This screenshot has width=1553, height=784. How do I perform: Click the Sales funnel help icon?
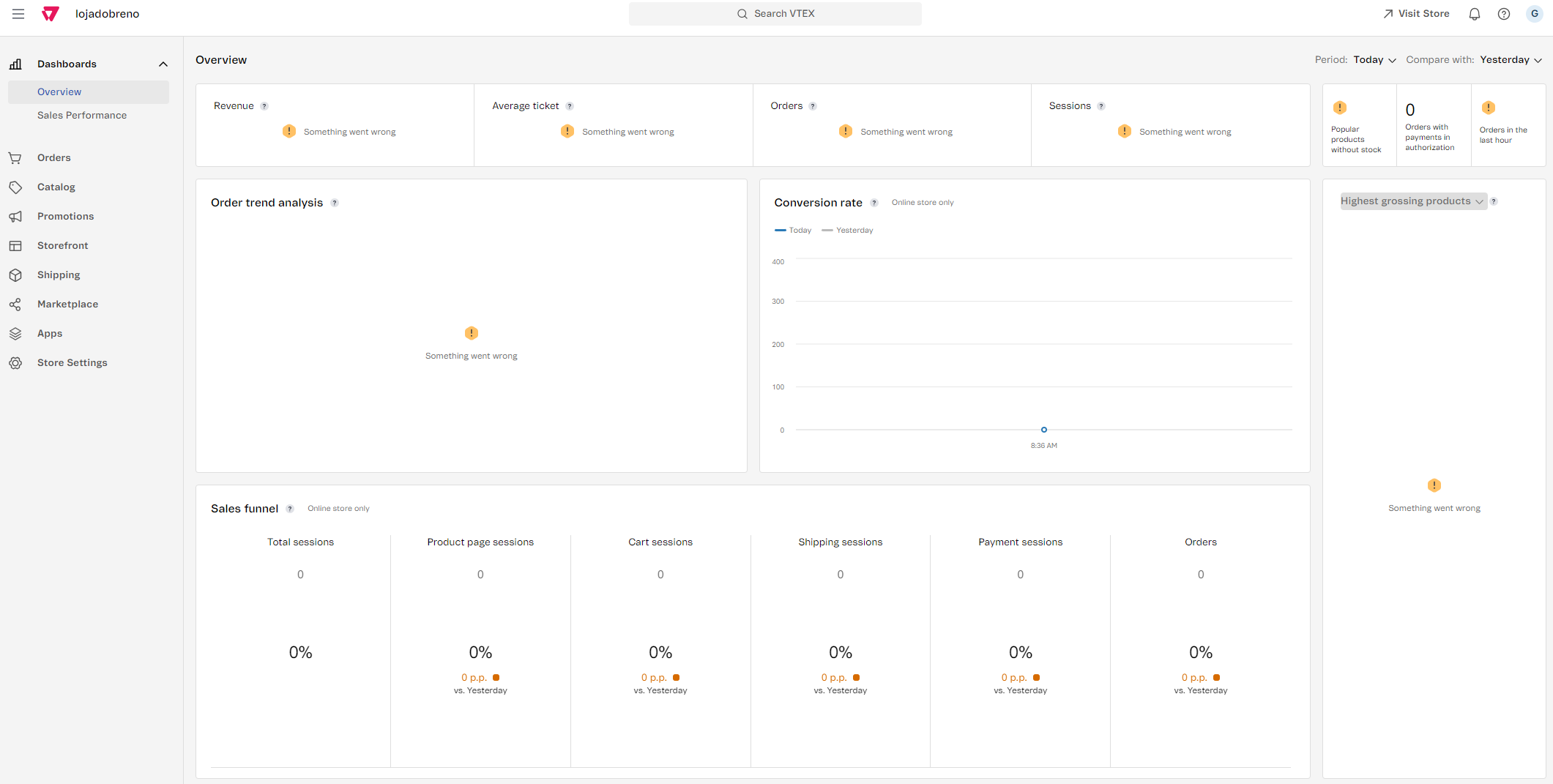click(290, 509)
